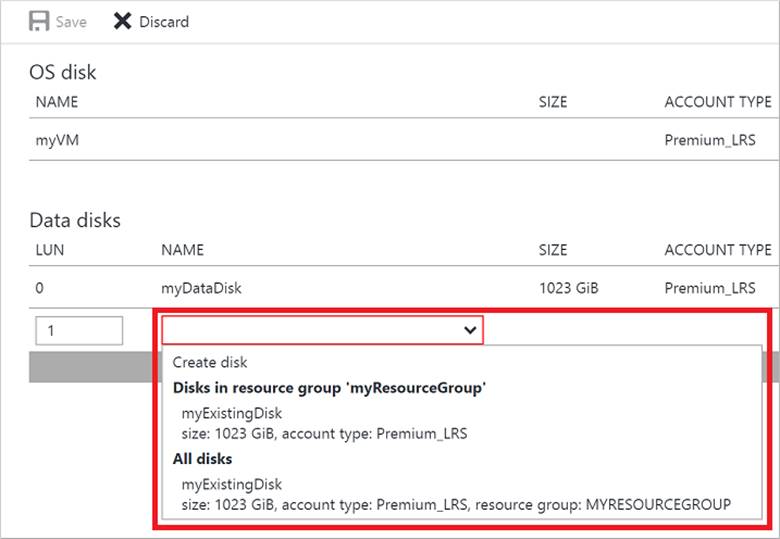This screenshot has width=780, height=539.
Task: Select the myVM OS disk row
Action: tap(57, 140)
